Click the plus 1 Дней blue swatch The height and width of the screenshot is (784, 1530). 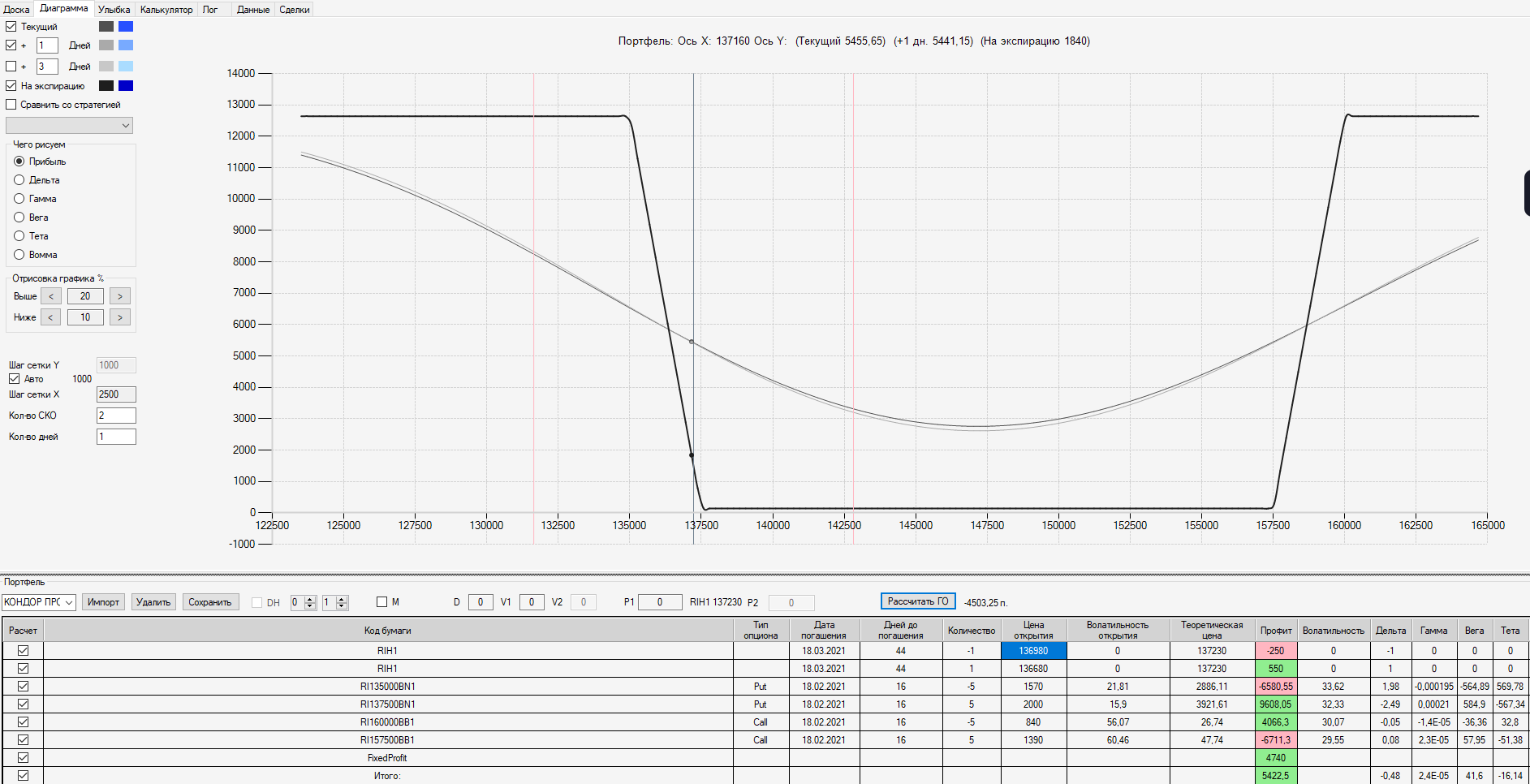[x=126, y=45]
